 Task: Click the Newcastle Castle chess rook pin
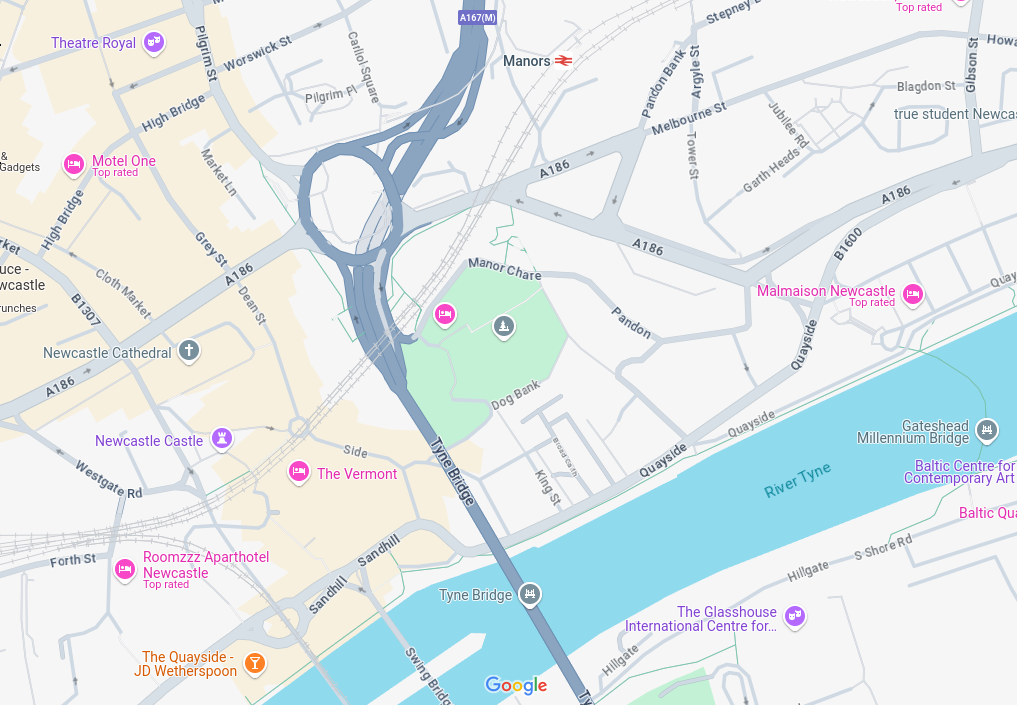pos(222,438)
